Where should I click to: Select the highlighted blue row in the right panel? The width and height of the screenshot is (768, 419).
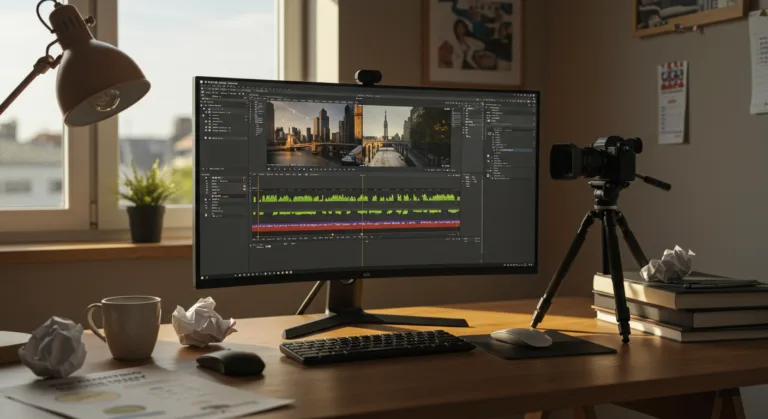coord(510,150)
